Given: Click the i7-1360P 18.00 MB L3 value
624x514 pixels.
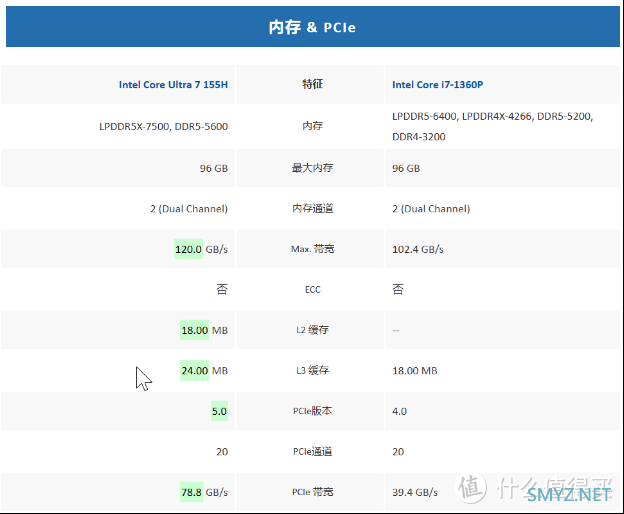Looking at the screenshot, I should point(415,371).
